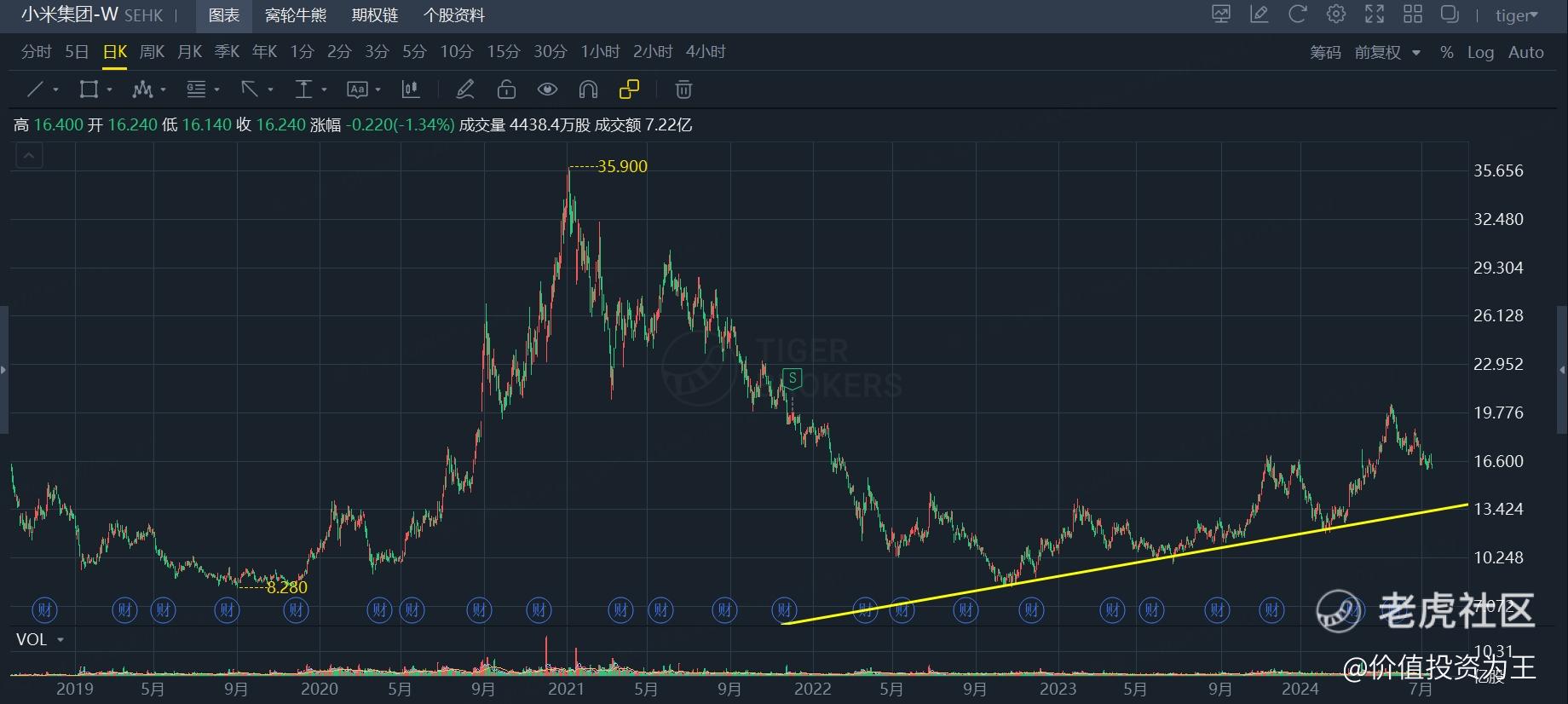Viewport: 1568px width, 704px height.
Task: Expand the right side panel handle
Action: coord(1563,370)
